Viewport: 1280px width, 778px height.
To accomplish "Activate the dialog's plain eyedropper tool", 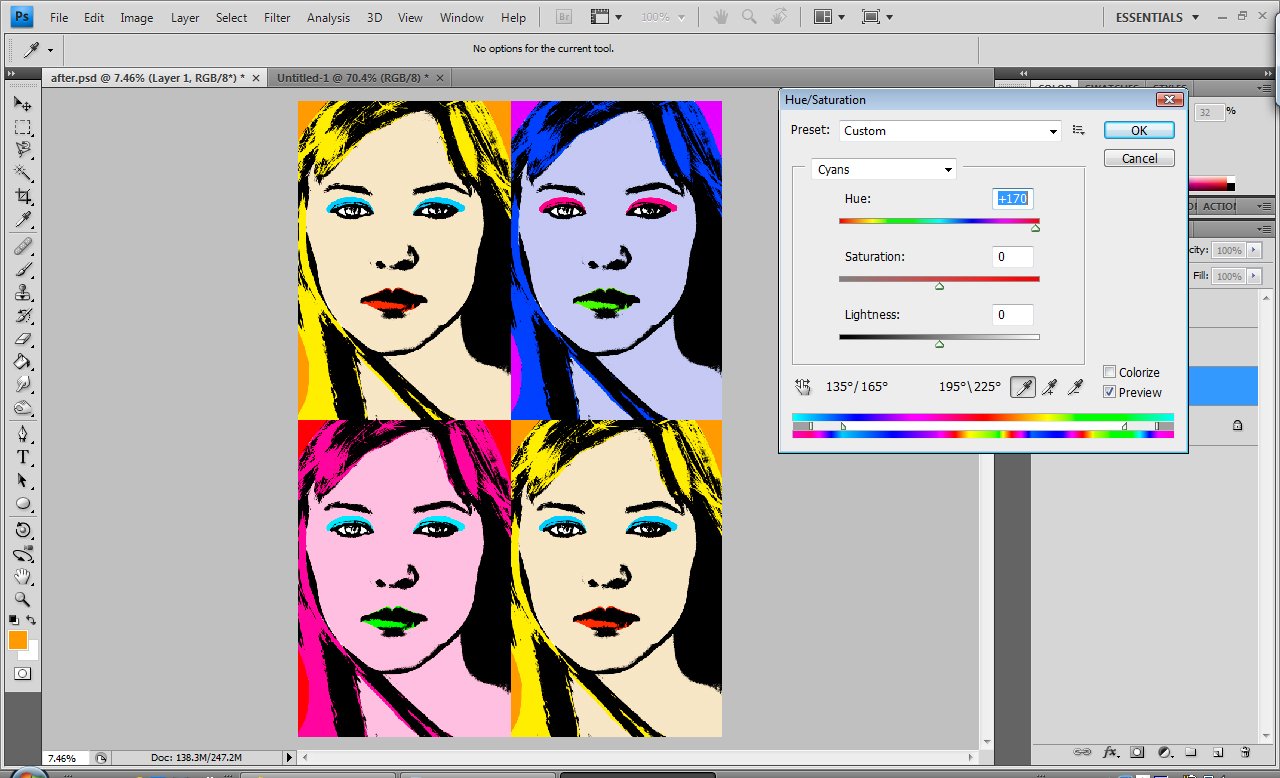I will click(1022, 387).
